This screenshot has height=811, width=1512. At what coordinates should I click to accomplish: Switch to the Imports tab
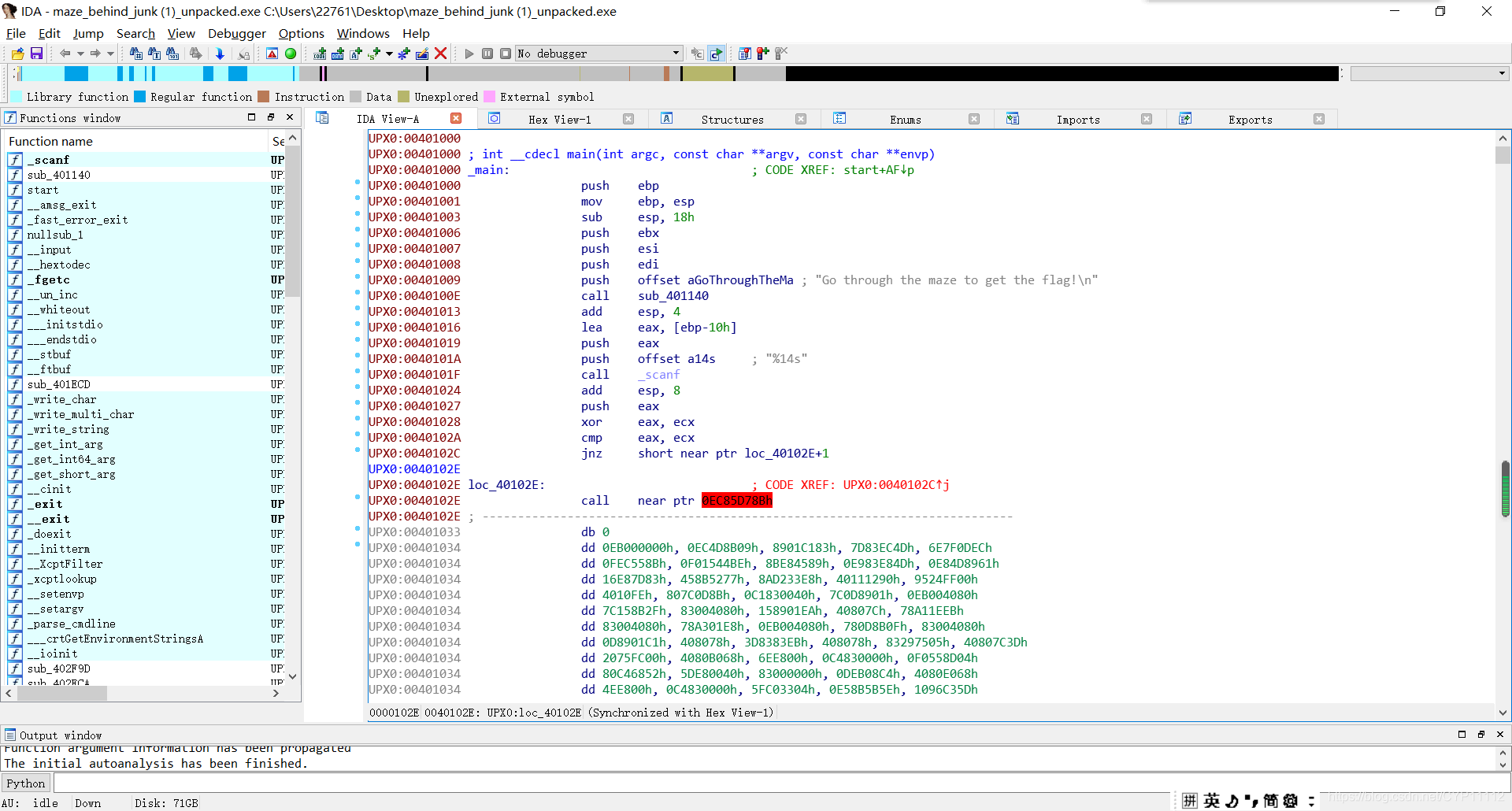(1078, 120)
